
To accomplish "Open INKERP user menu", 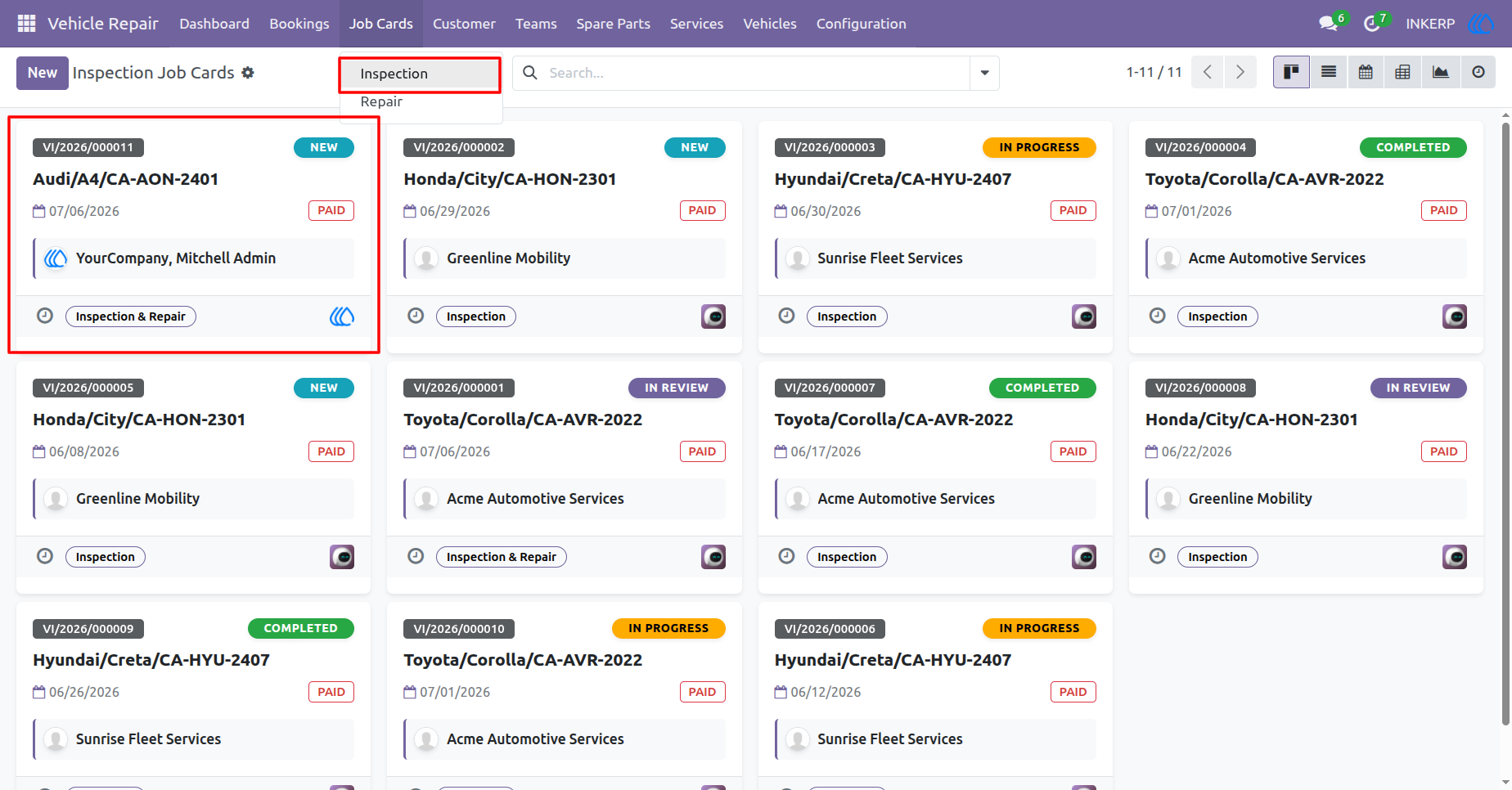I will (x=1430, y=24).
